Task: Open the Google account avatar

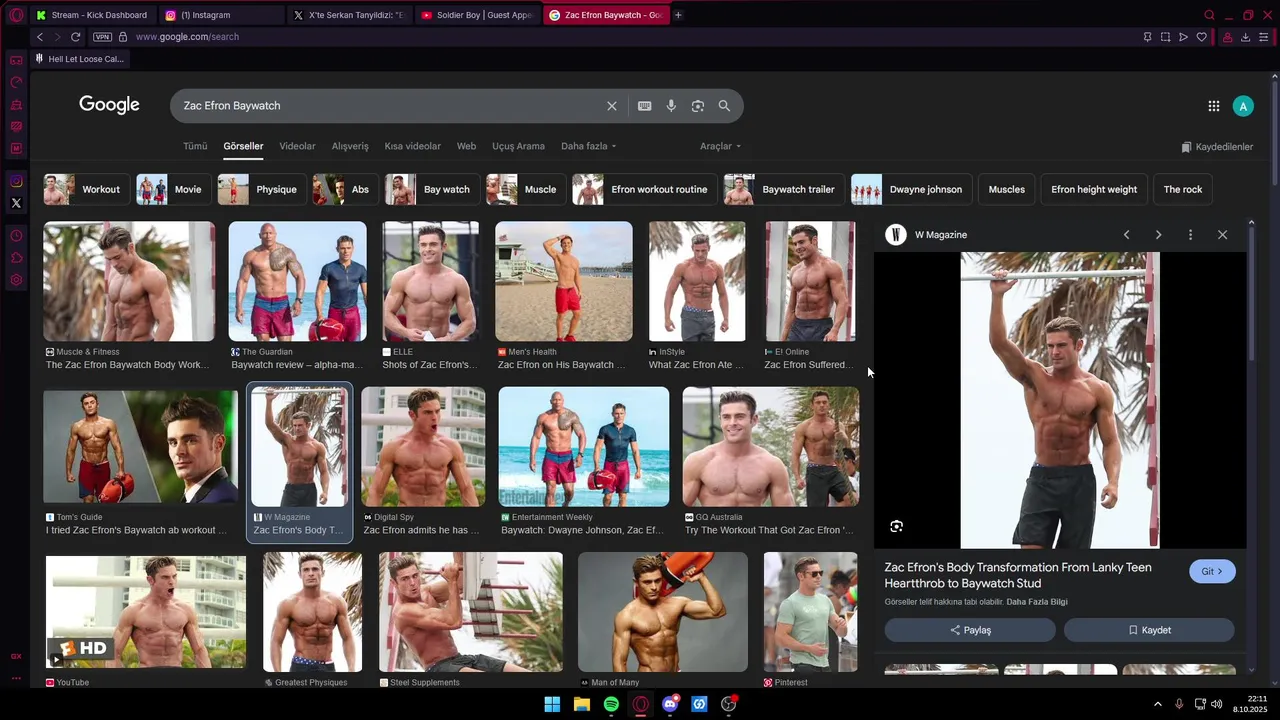Action: [x=1243, y=106]
